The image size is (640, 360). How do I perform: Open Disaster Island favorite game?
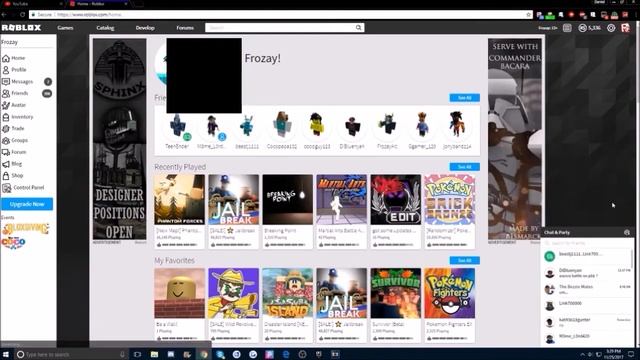pyautogui.click(x=288, y=293)
